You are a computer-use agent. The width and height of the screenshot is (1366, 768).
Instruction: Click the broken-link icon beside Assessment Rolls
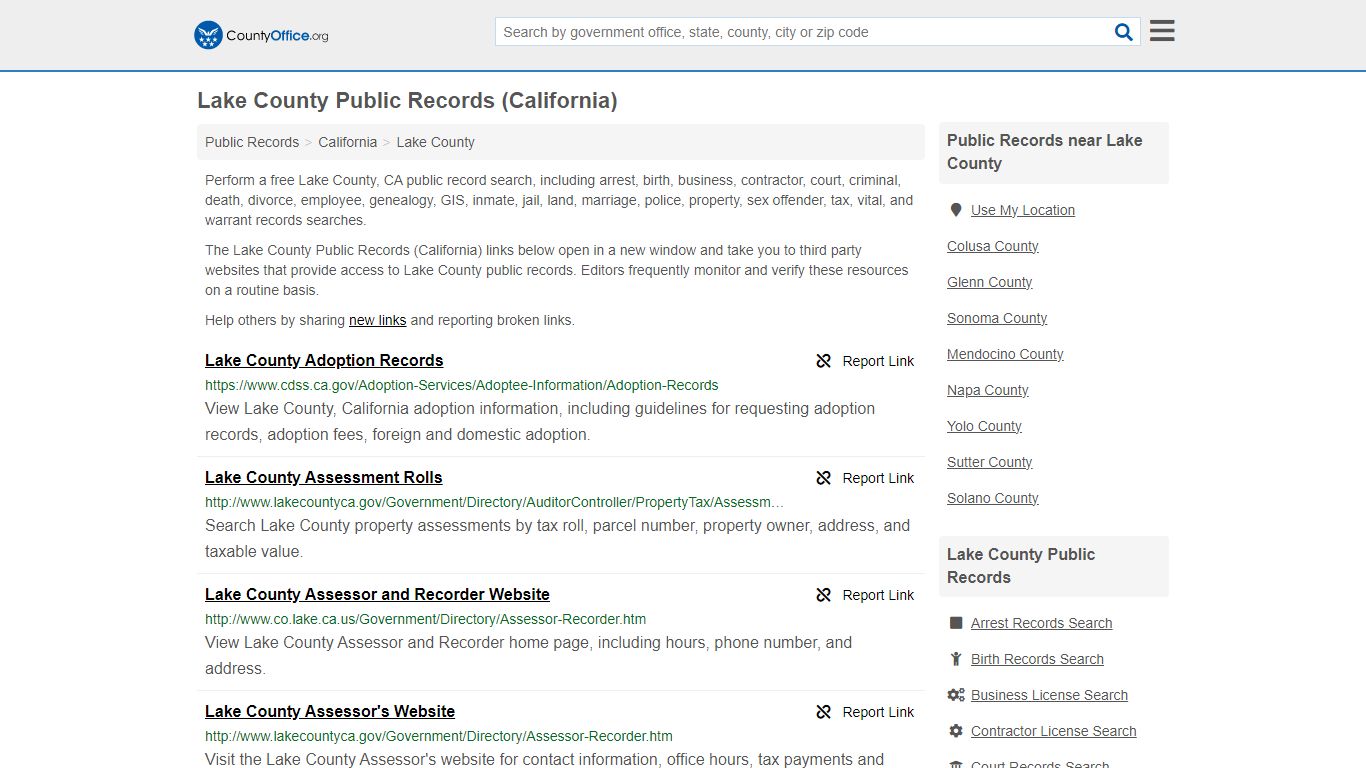pyautogui.click(x=824, y=478)
